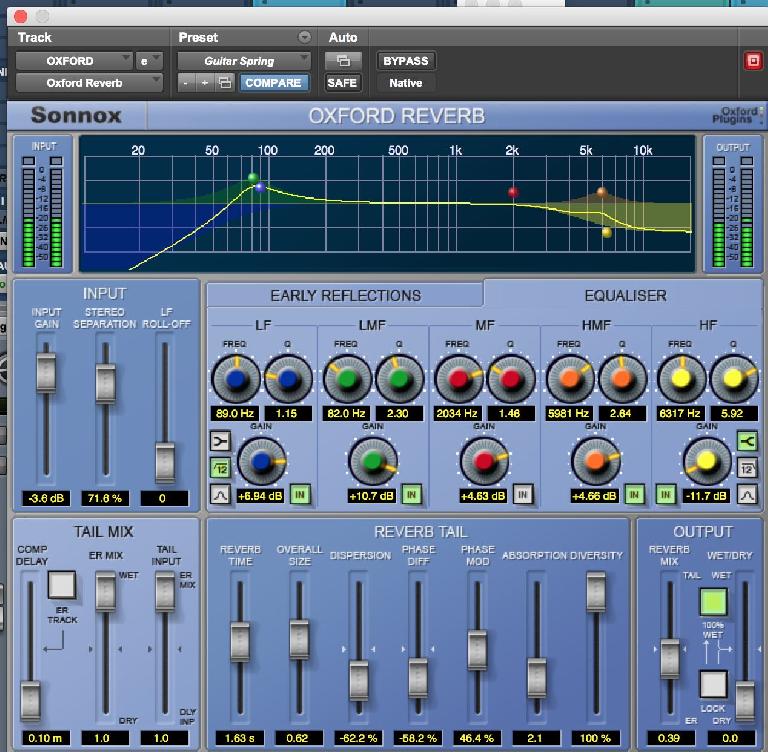Click the yellow HF gain knob

(x=707, y=461)
